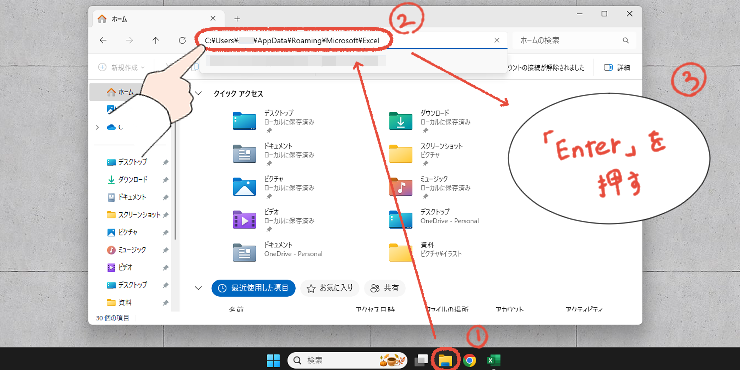Clear the address bar with X
Screen dimensions: 740x370
496,41
